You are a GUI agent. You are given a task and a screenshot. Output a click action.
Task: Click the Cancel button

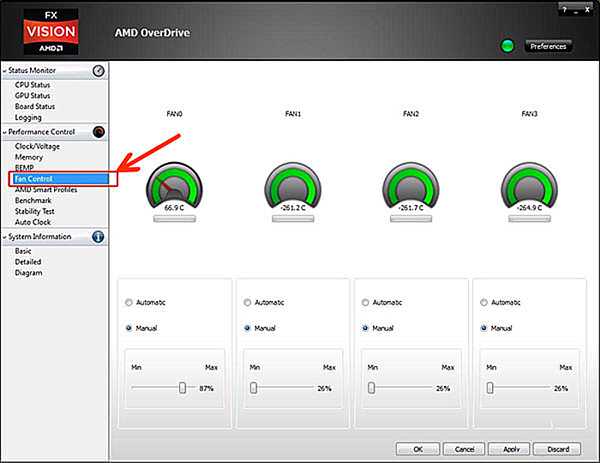tap(464, 449)
